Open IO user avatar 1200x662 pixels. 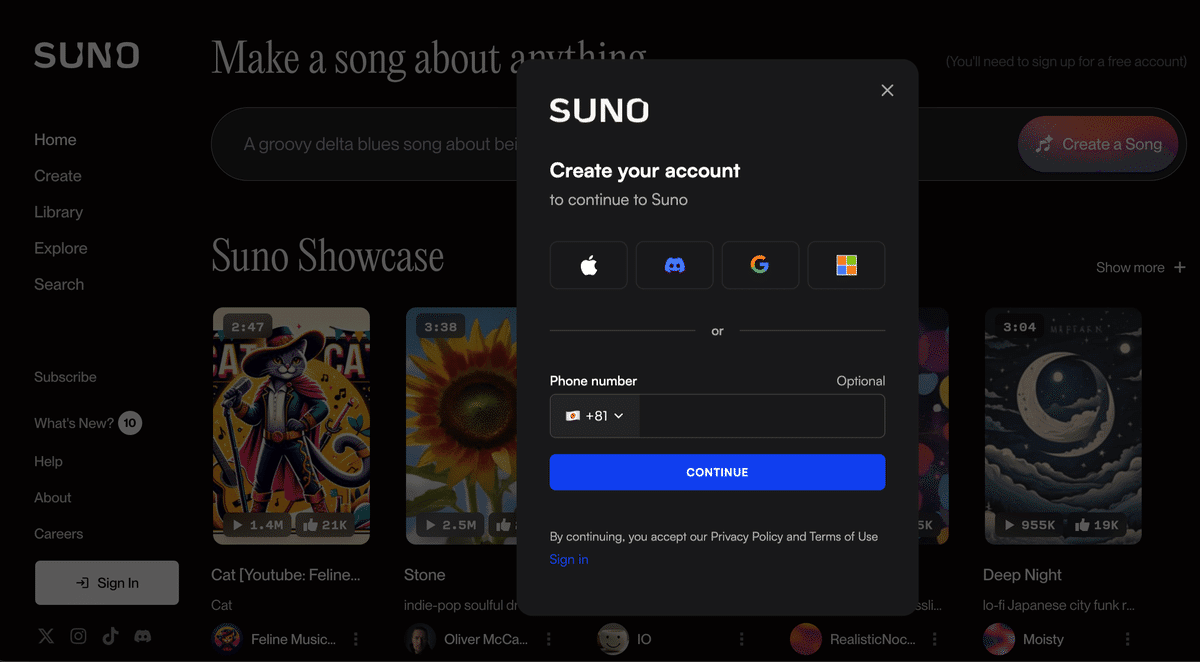(613, 639)
